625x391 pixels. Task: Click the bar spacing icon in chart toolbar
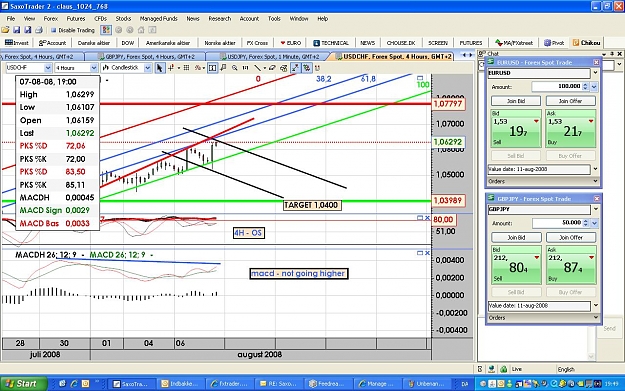click(246, 68)
